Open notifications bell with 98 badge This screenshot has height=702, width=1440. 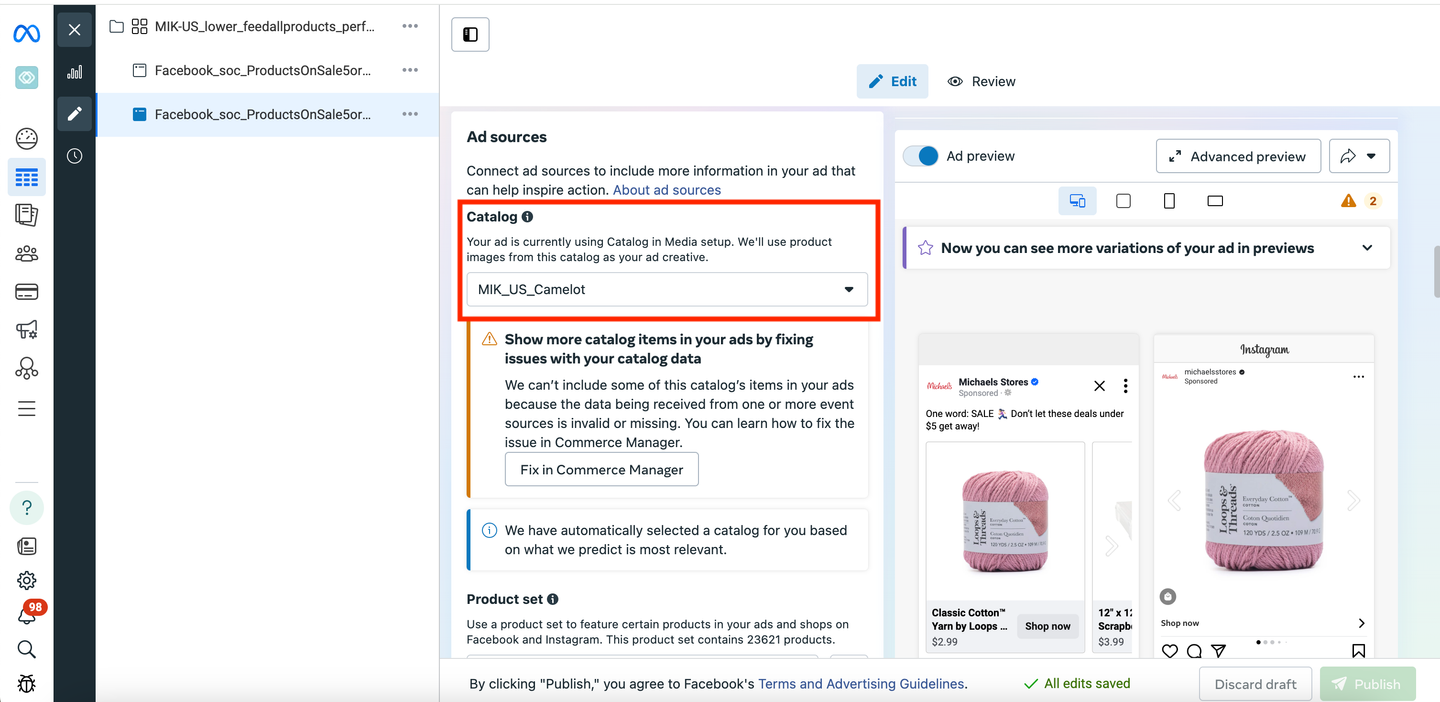[27, 615]
